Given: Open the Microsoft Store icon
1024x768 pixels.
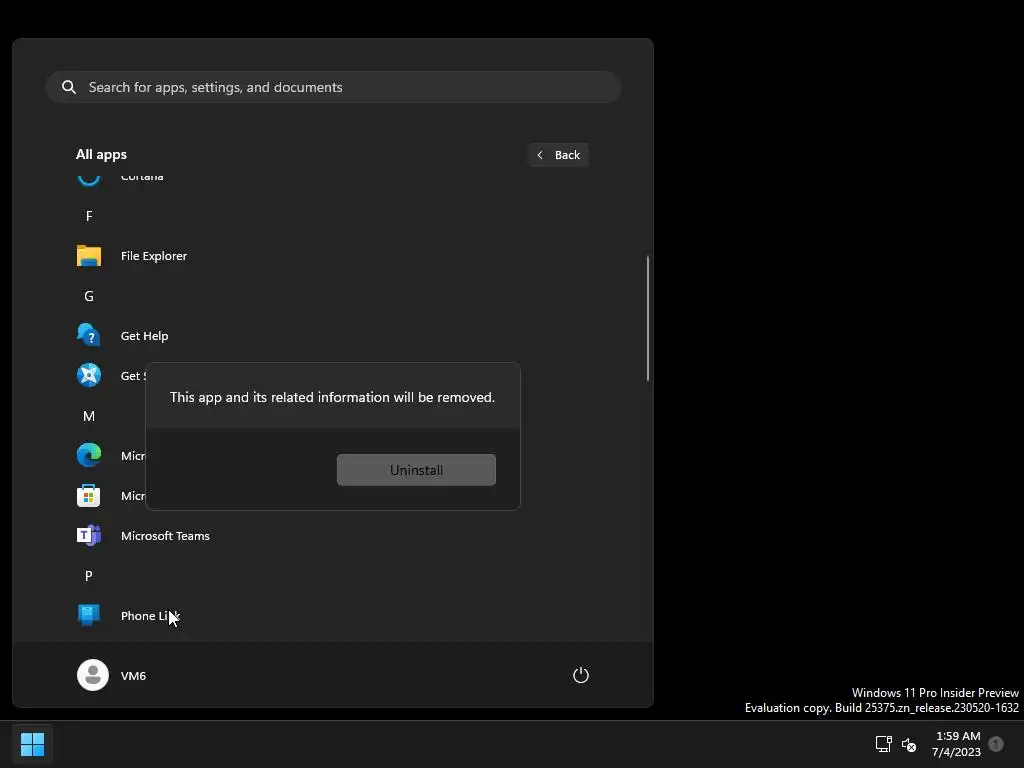Looking at the screenshot, I should [89, 496].
